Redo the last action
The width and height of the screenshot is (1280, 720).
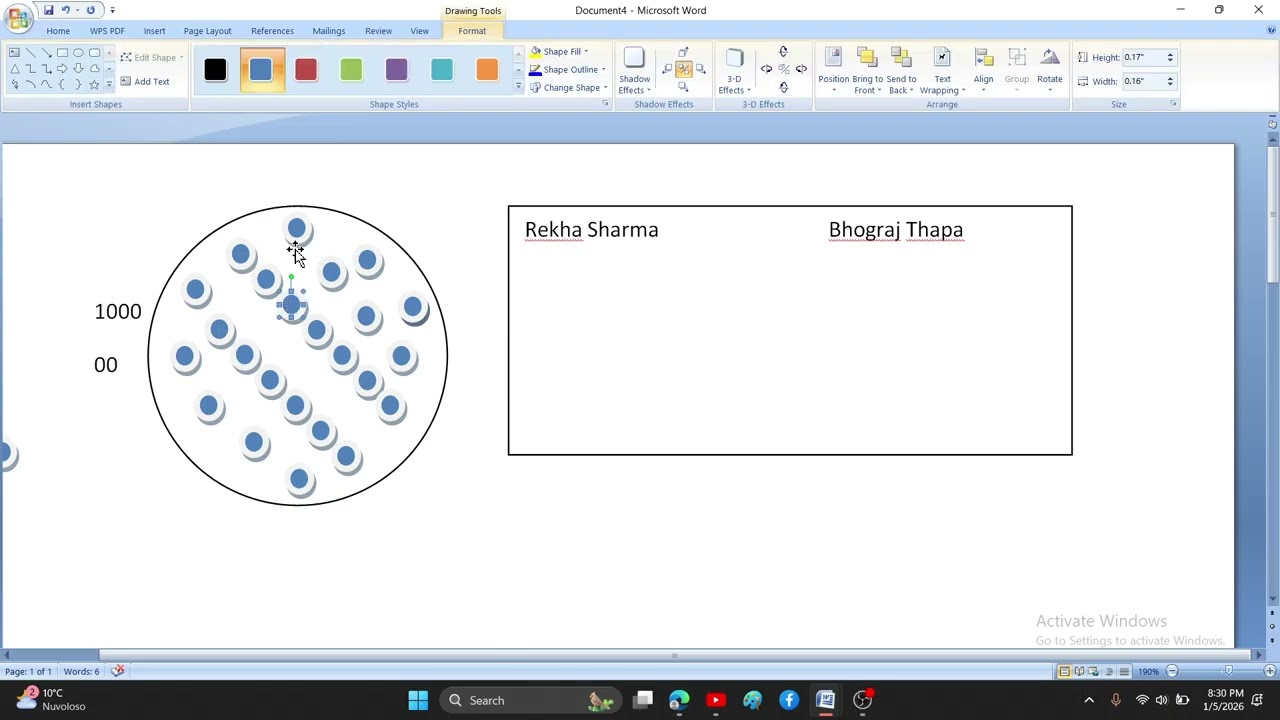pyautogui.click(x=90, y=10)
